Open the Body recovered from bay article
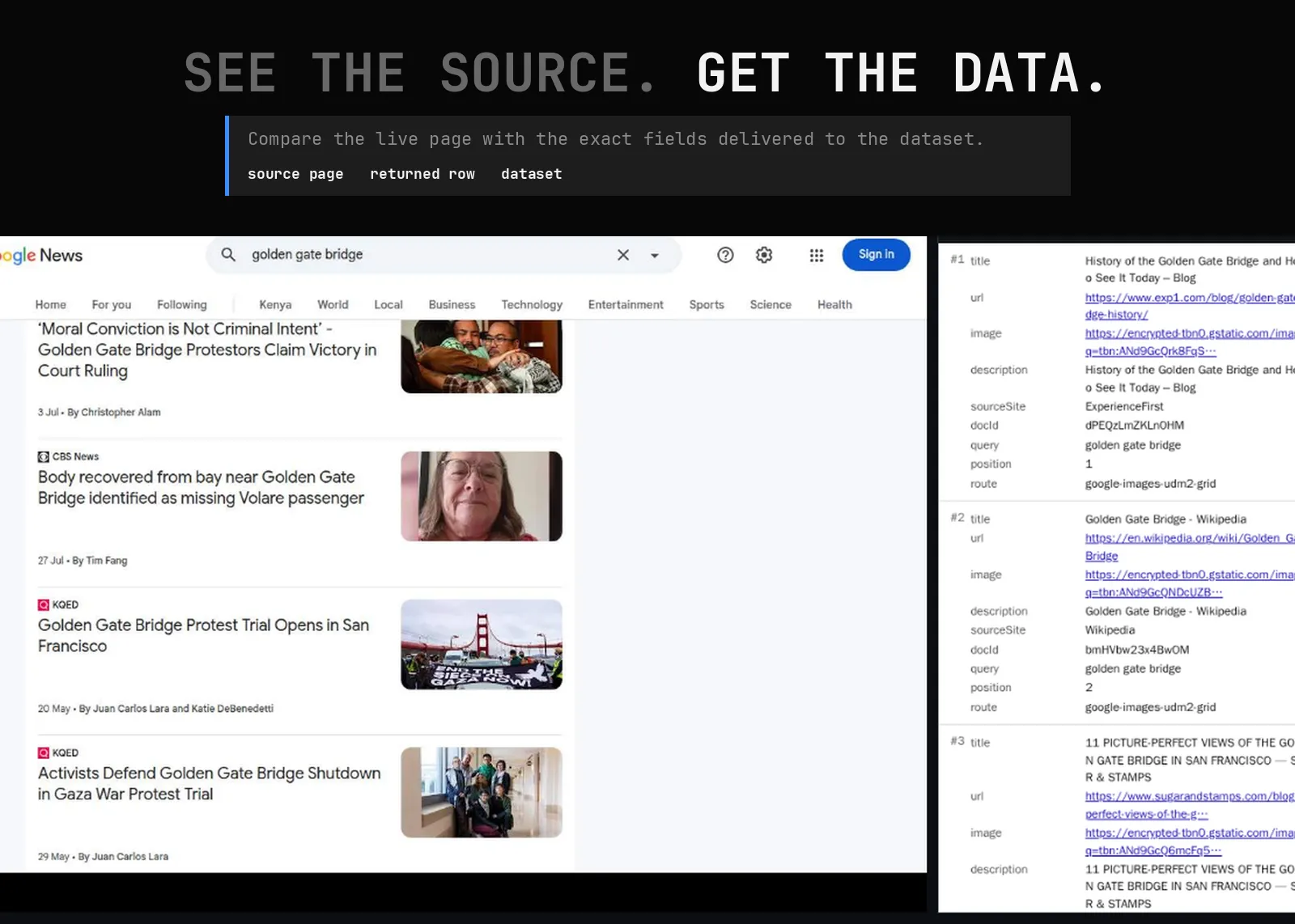1295x924 pixels. [x=201, y=487]
